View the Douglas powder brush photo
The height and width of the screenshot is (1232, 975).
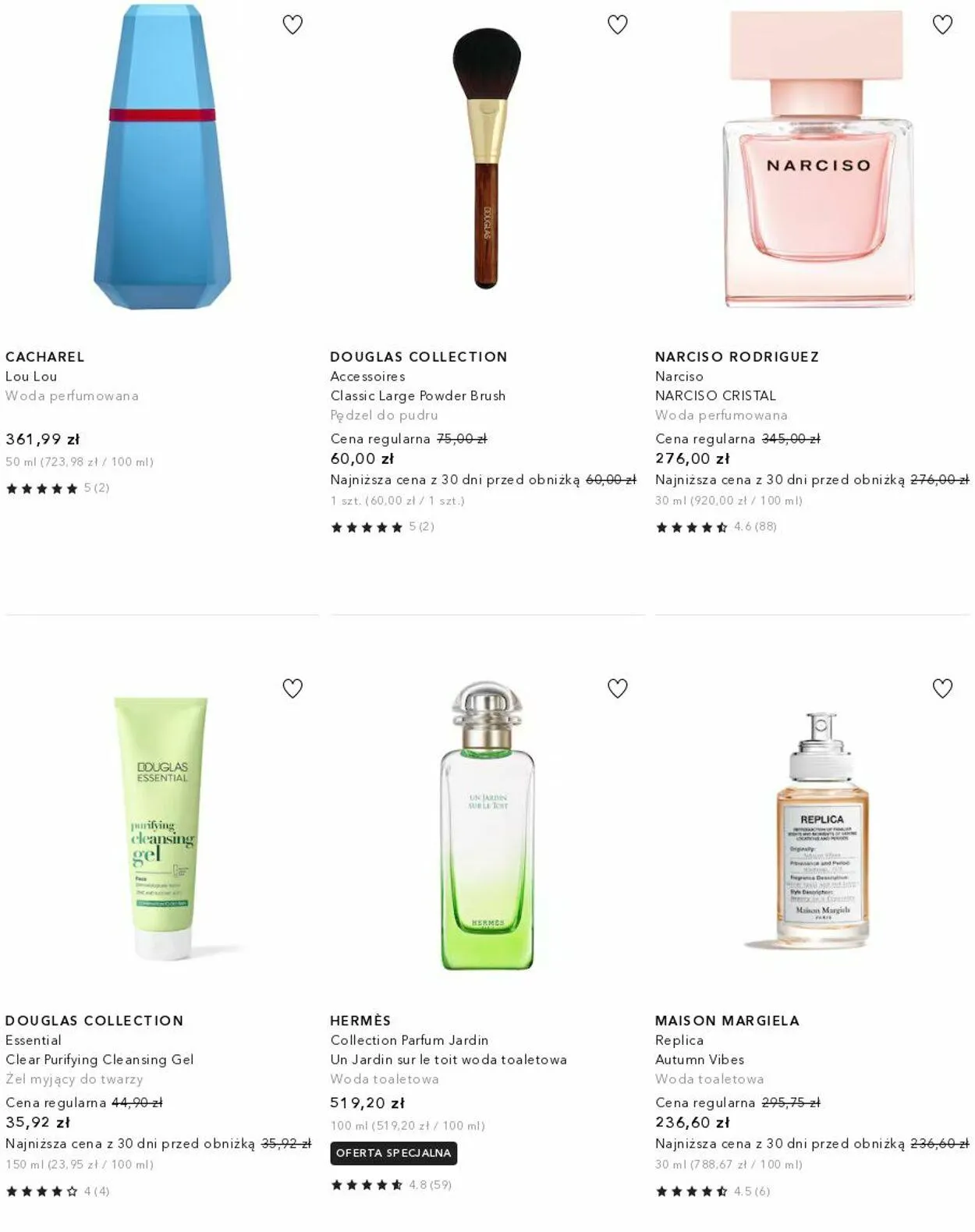pyautogui.click(x=487, y=158)
